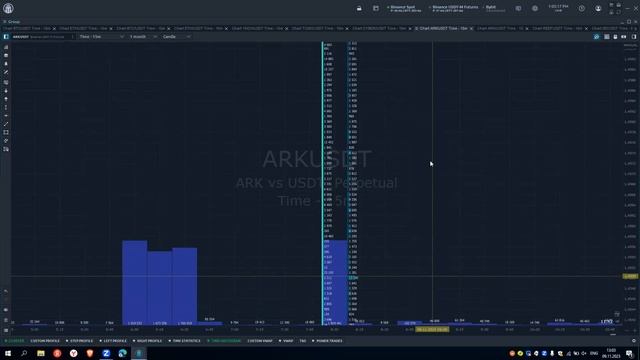Toggle the VWAP indicator
The image size is (640, 360).
(x=286, y=341)
